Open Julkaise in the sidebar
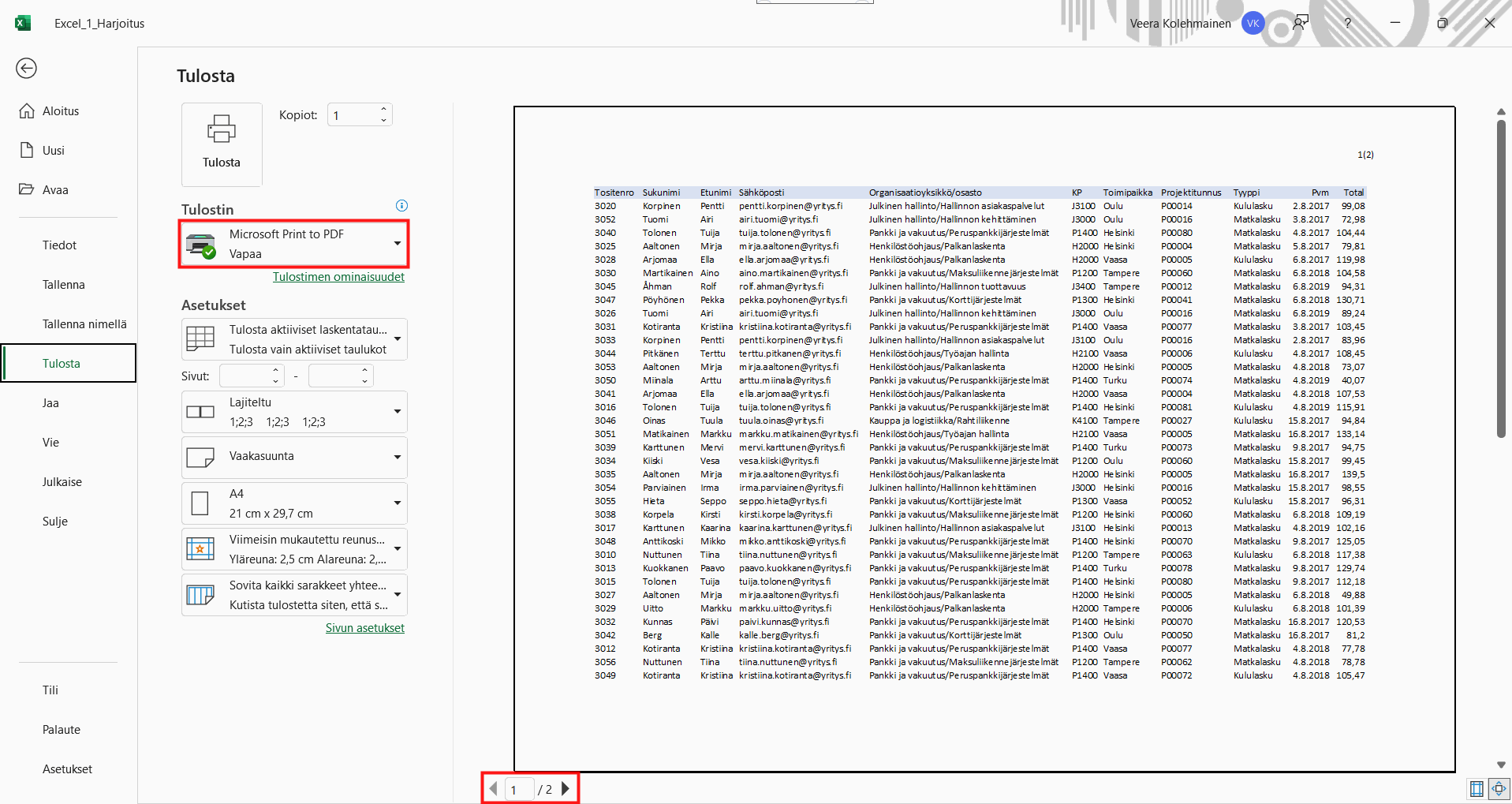 (x=62, y=482)
